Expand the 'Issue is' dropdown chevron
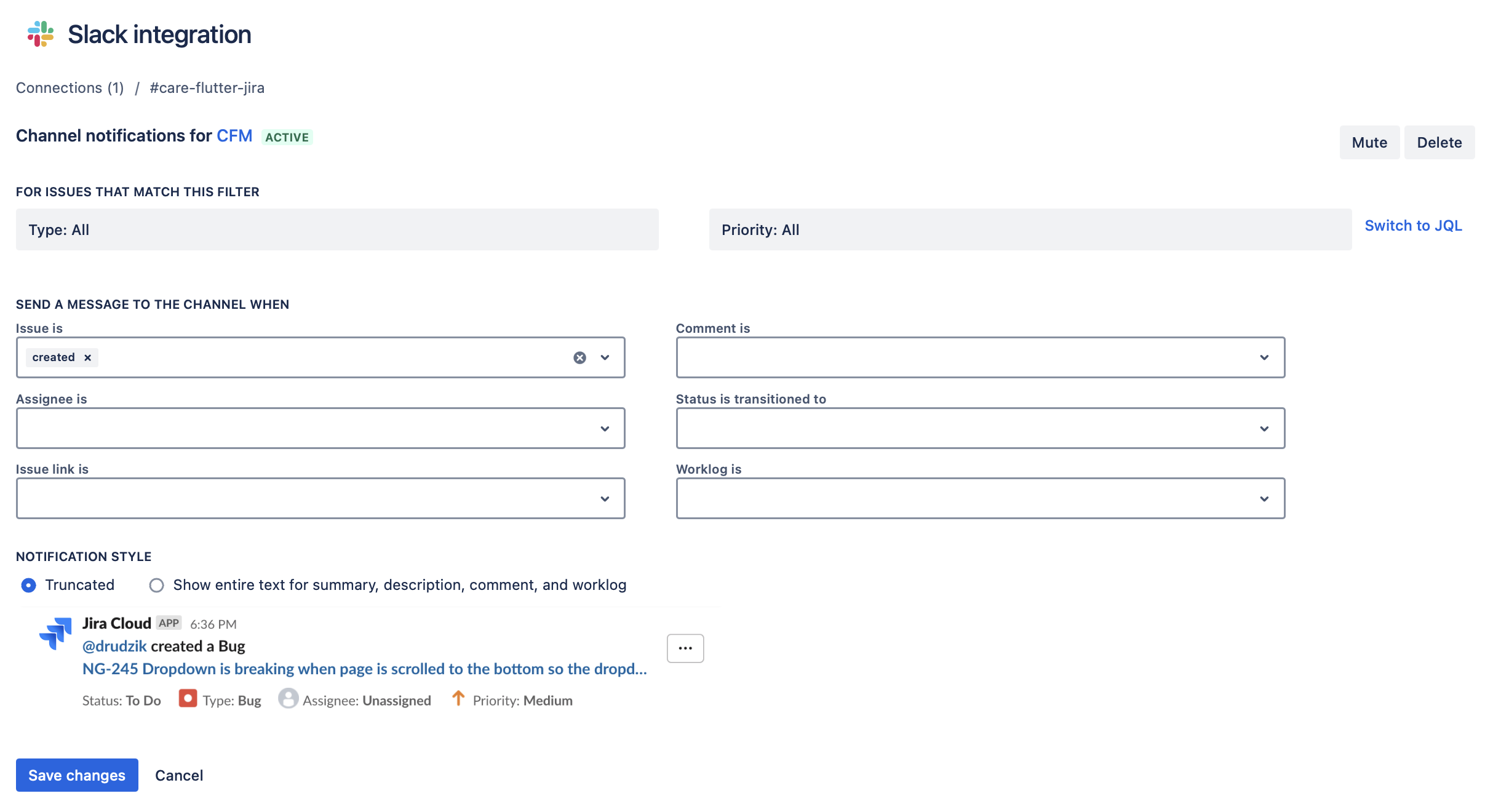Screen dimensions: 1485x812 605,357
